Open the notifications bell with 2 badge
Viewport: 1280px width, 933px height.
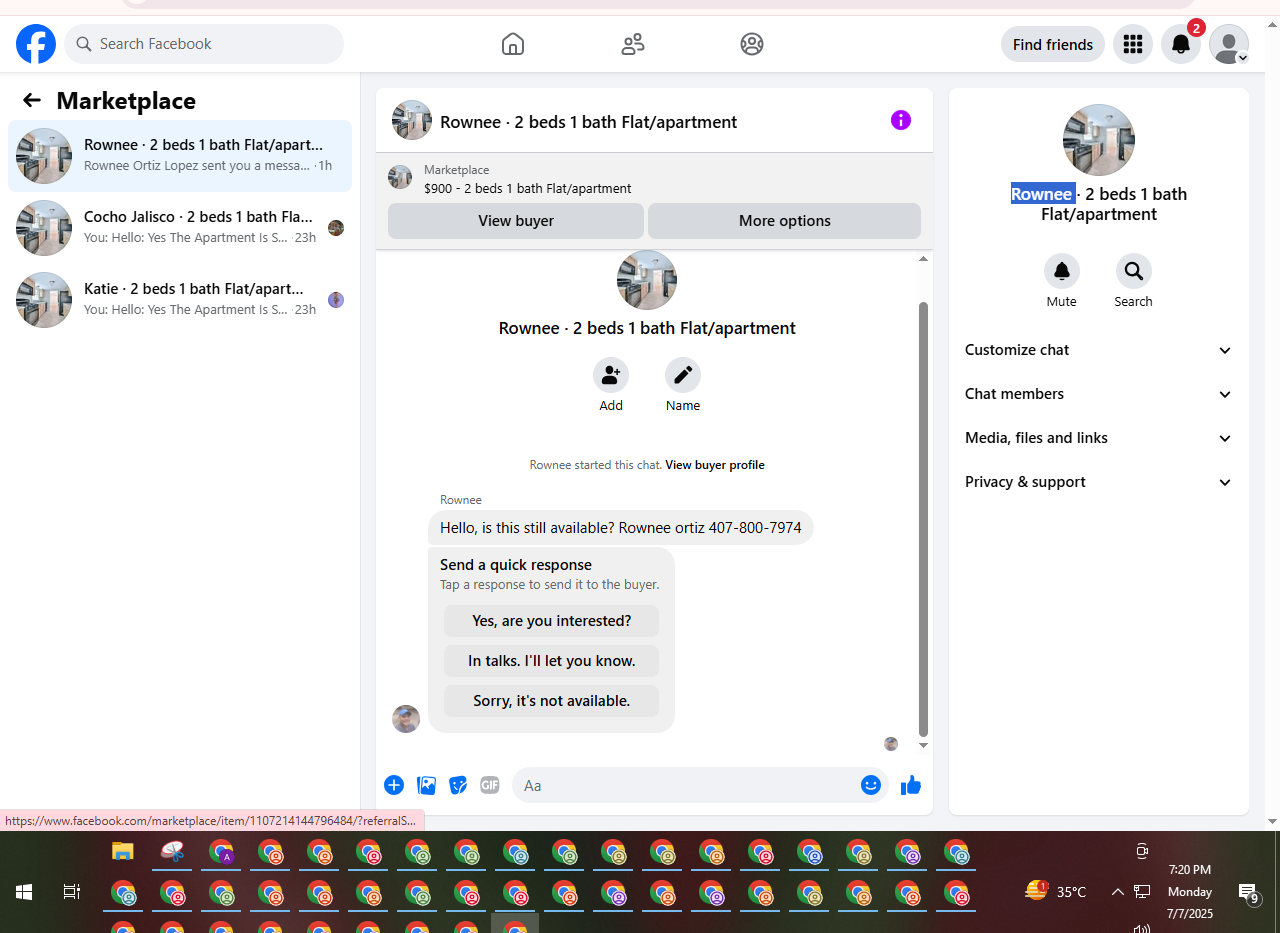click(1181, 44)
